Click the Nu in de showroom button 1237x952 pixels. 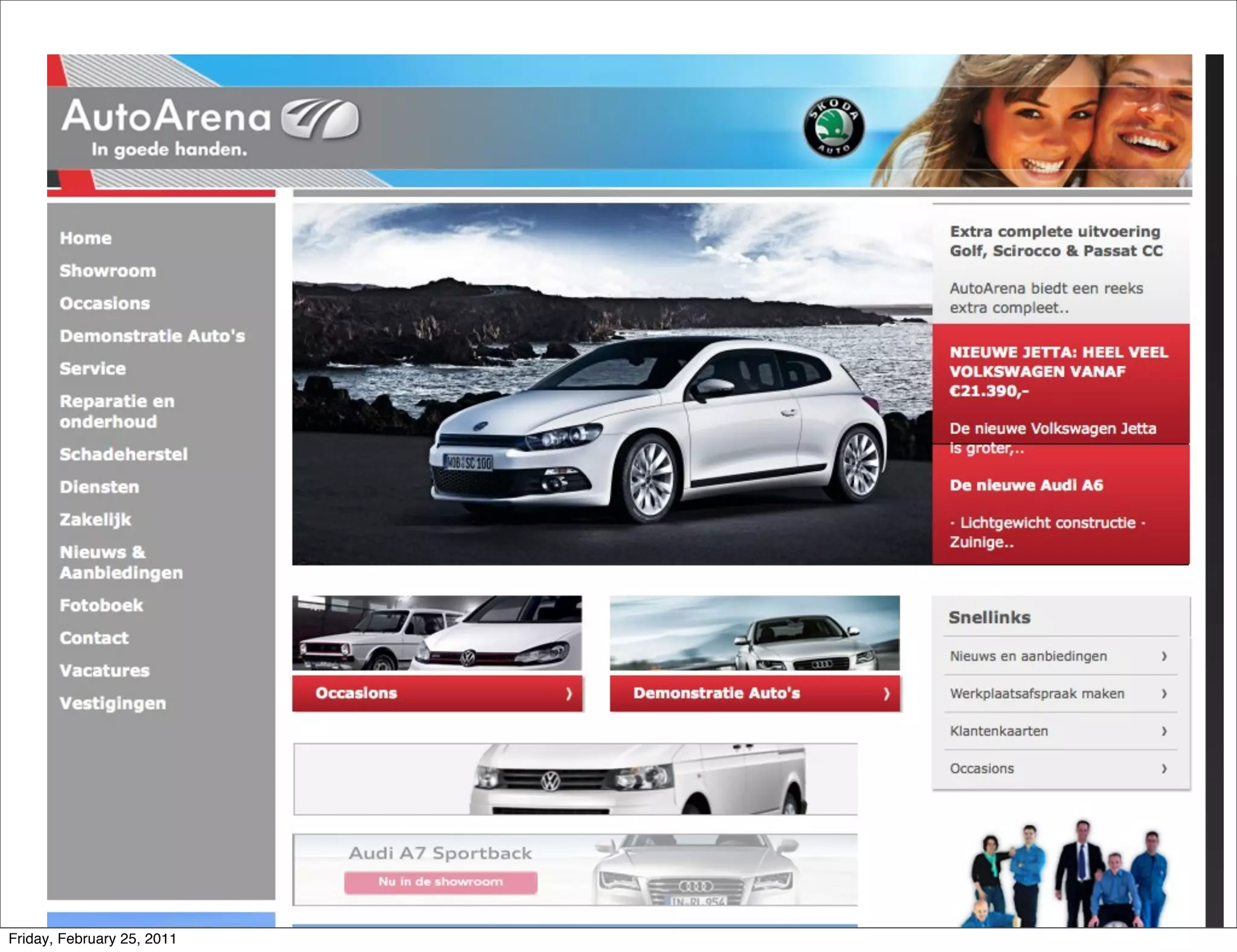pos(440,882)
